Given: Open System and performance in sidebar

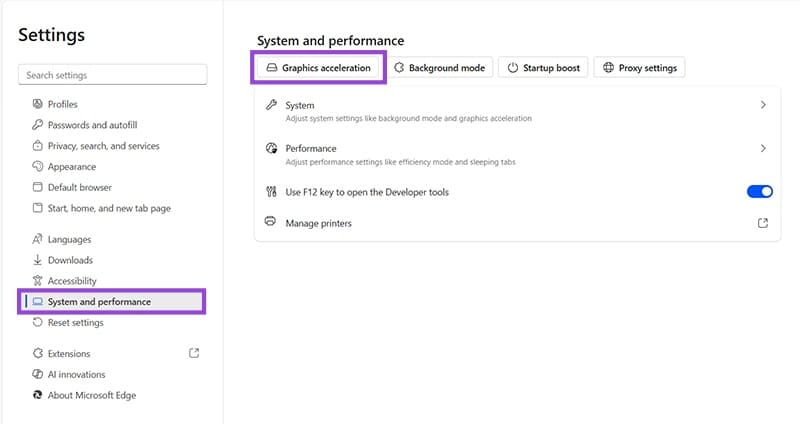Looking at the screenshot, I should [99, 302].
